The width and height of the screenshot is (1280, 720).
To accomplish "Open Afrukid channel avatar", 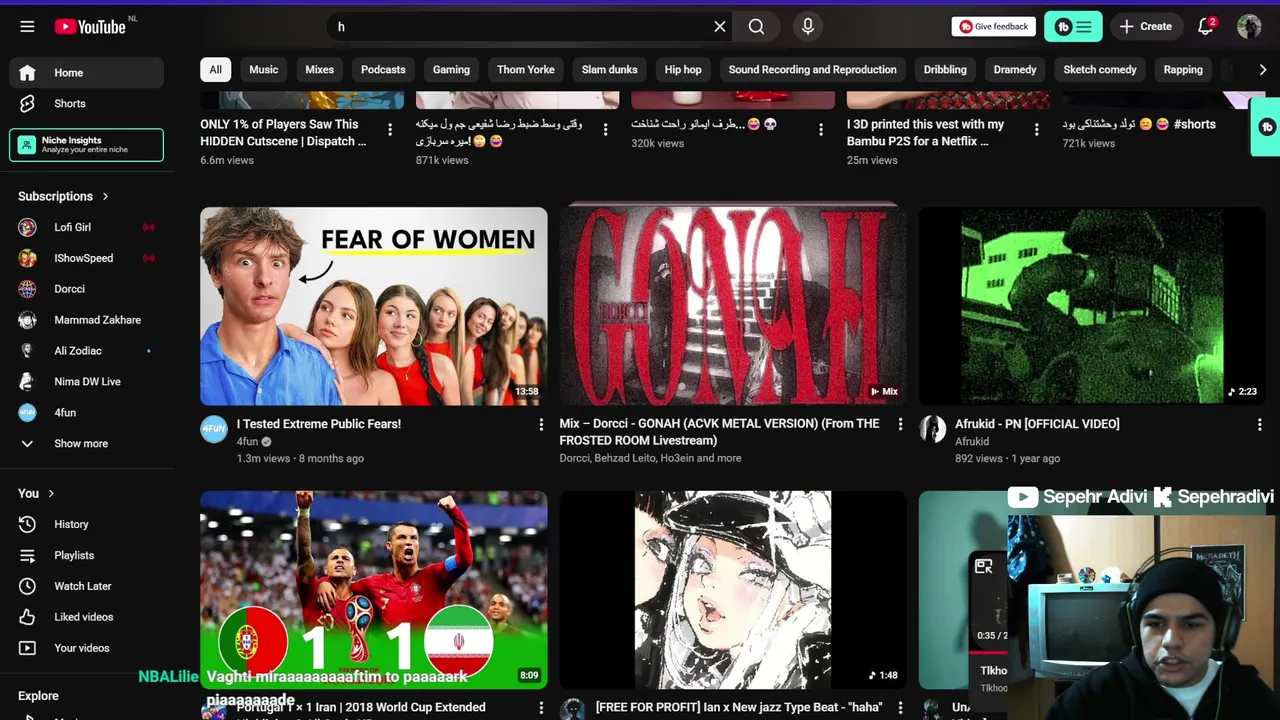I will point(932,429).
